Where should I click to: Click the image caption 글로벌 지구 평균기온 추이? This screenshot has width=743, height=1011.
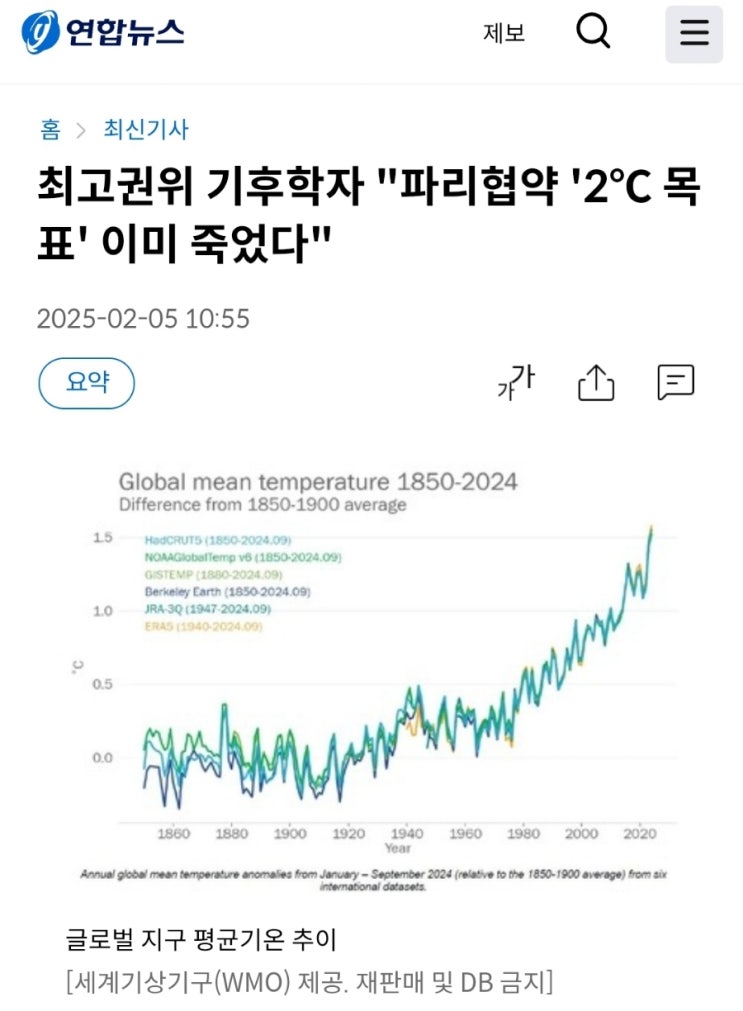(x=202, y=940)
